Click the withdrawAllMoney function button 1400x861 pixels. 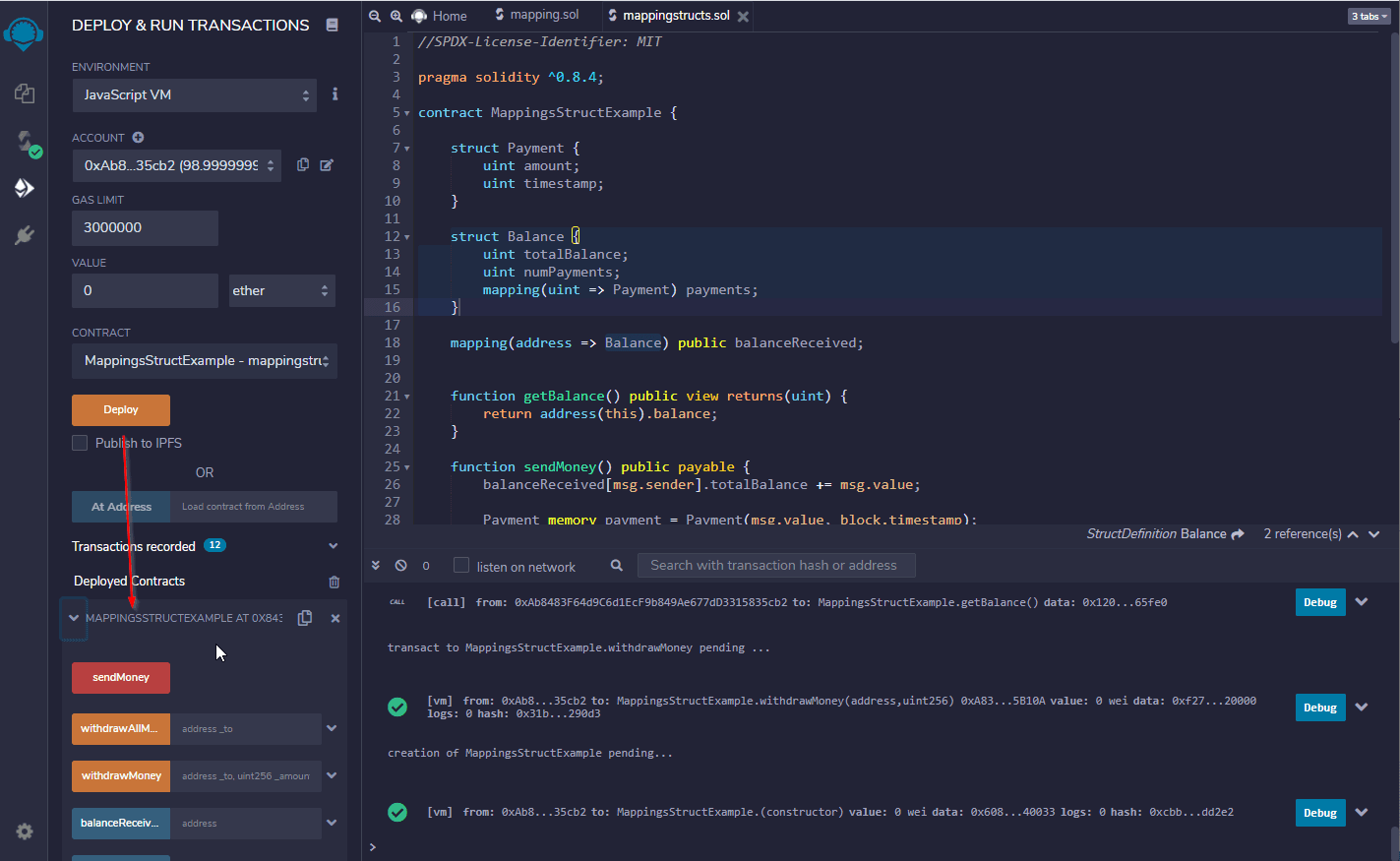[121, 729]
